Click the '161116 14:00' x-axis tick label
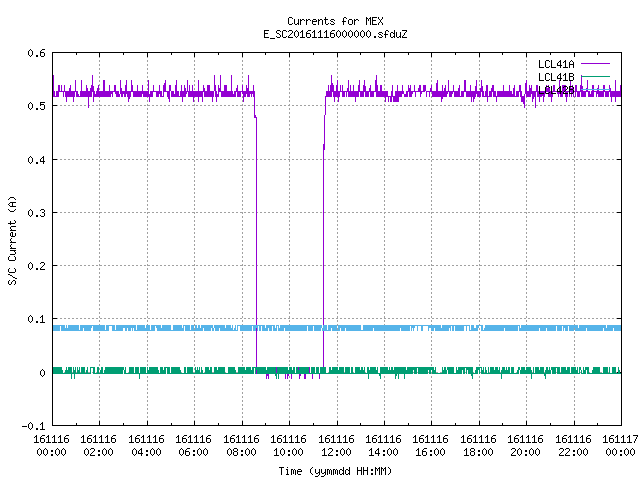Viewport: 640px width, 480px height. [x=383, y=446]
